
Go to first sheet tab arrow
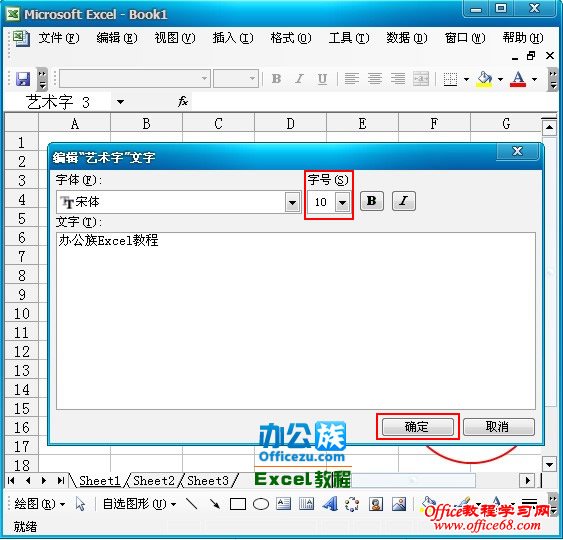click(11, 480)
